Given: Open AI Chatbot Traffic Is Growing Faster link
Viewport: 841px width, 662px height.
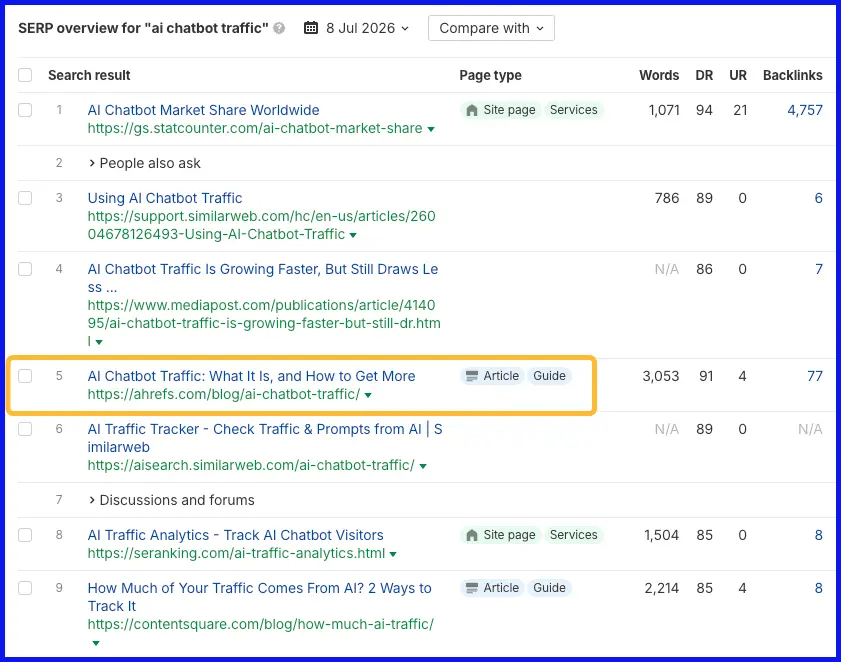Looking at the screenshot, I should [263, 278].
